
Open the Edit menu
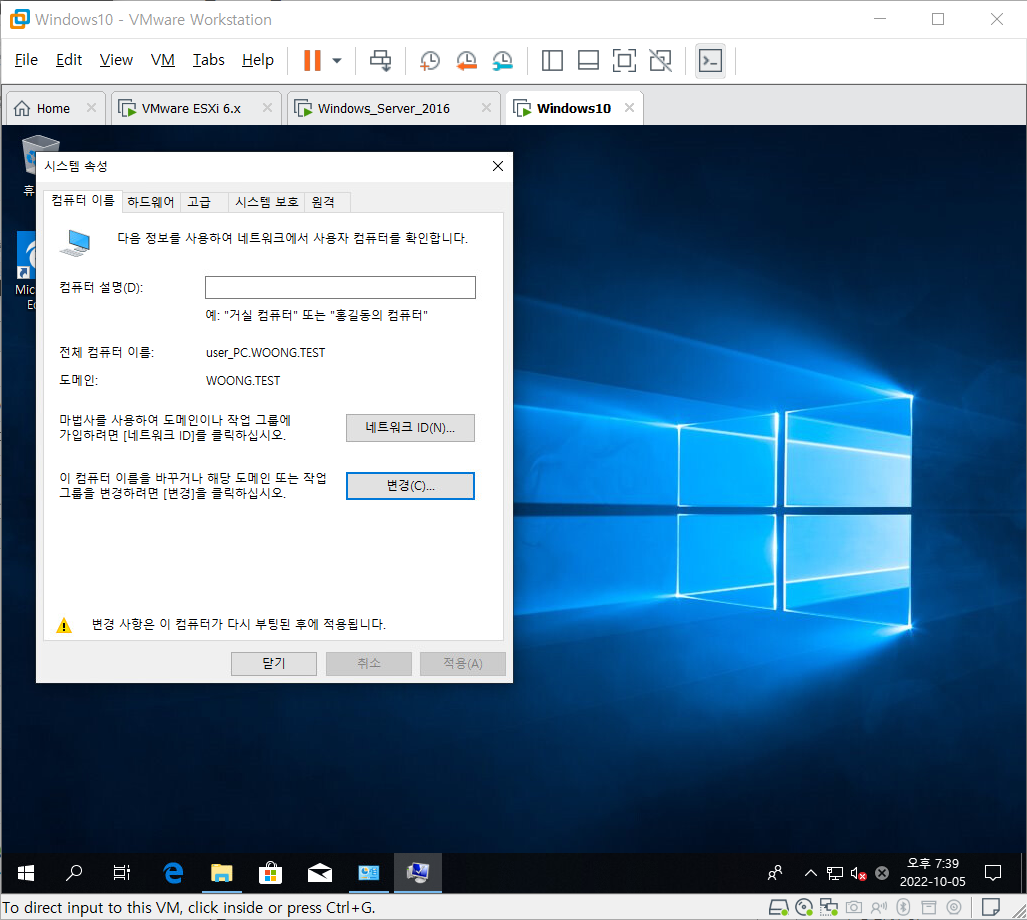tap(69, 60)
